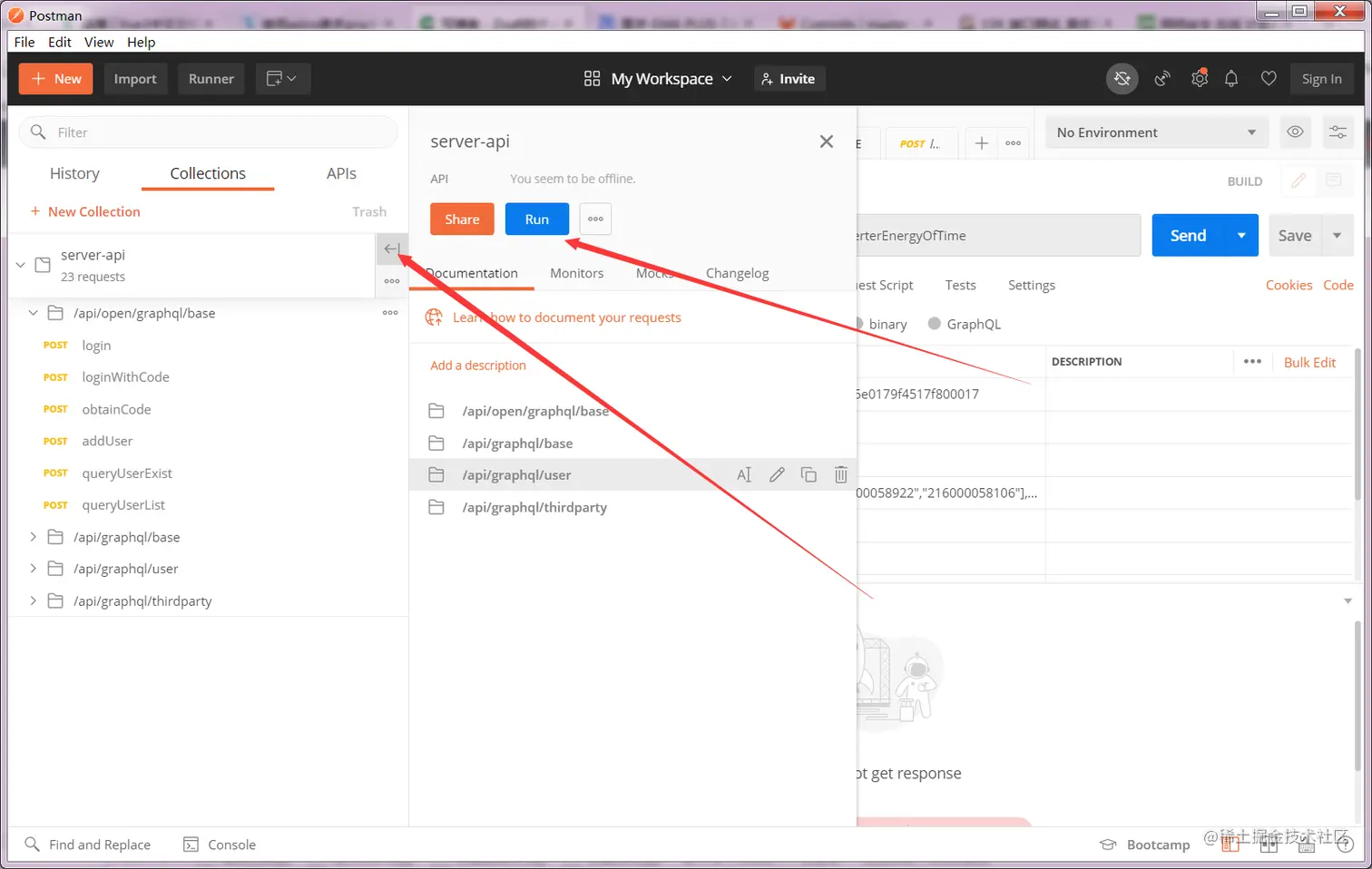Open the Send button dropdown arrow
The width and height of the screenshot is (1372, 869).
(x=1241, y=236)
